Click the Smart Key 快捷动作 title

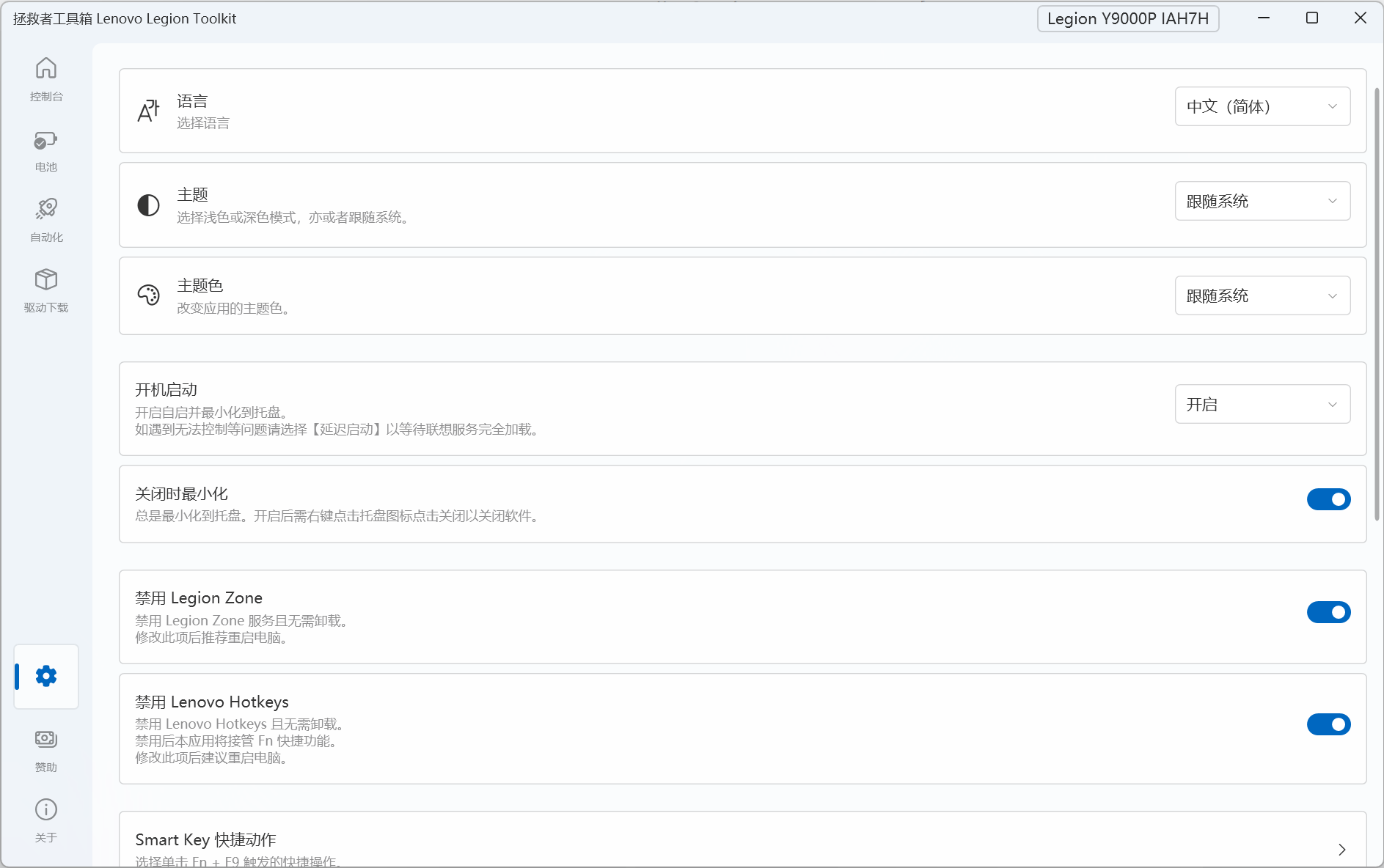pyautogui.click(x=205, y=840)
